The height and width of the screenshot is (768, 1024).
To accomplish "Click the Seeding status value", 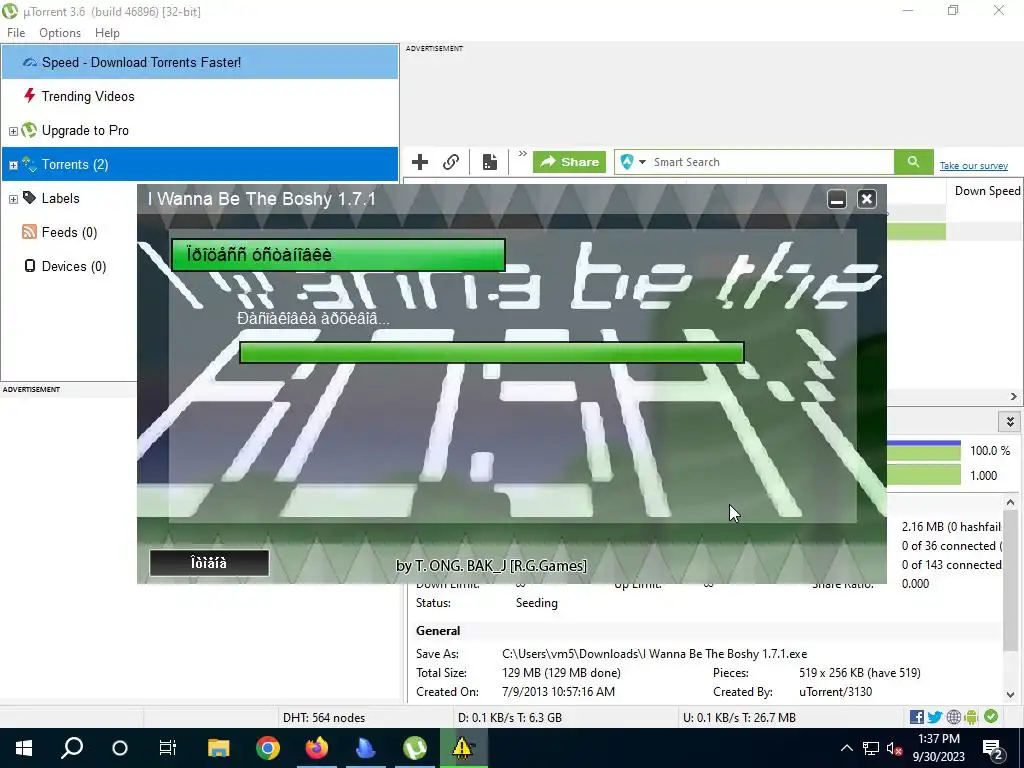I will (537, 603).
